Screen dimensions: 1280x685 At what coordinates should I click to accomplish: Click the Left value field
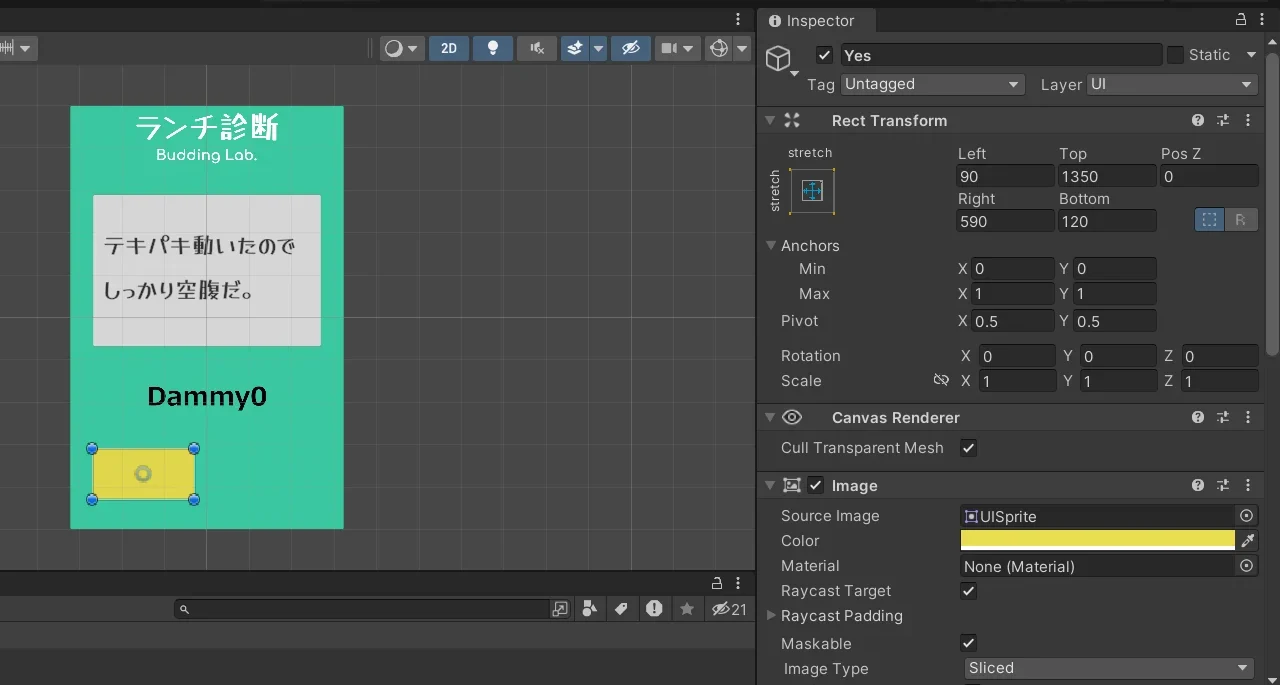(1005, 176)
